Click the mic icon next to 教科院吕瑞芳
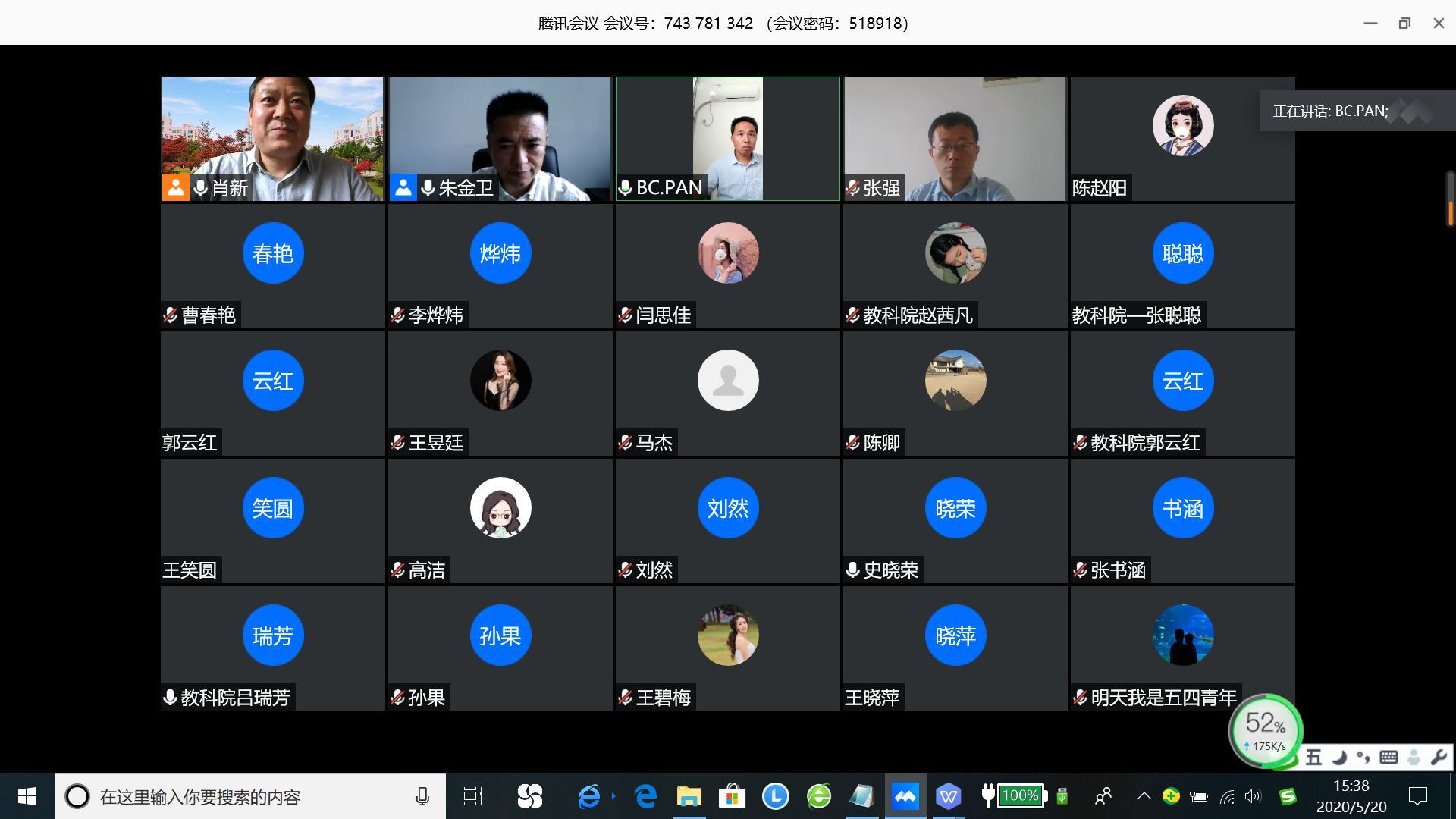 [x=171, y=697]
